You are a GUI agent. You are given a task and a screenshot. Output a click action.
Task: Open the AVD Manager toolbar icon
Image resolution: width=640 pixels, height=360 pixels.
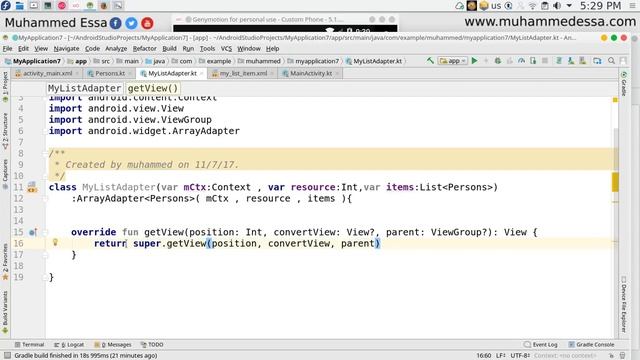pyautogui.click(x=571, y=61)
